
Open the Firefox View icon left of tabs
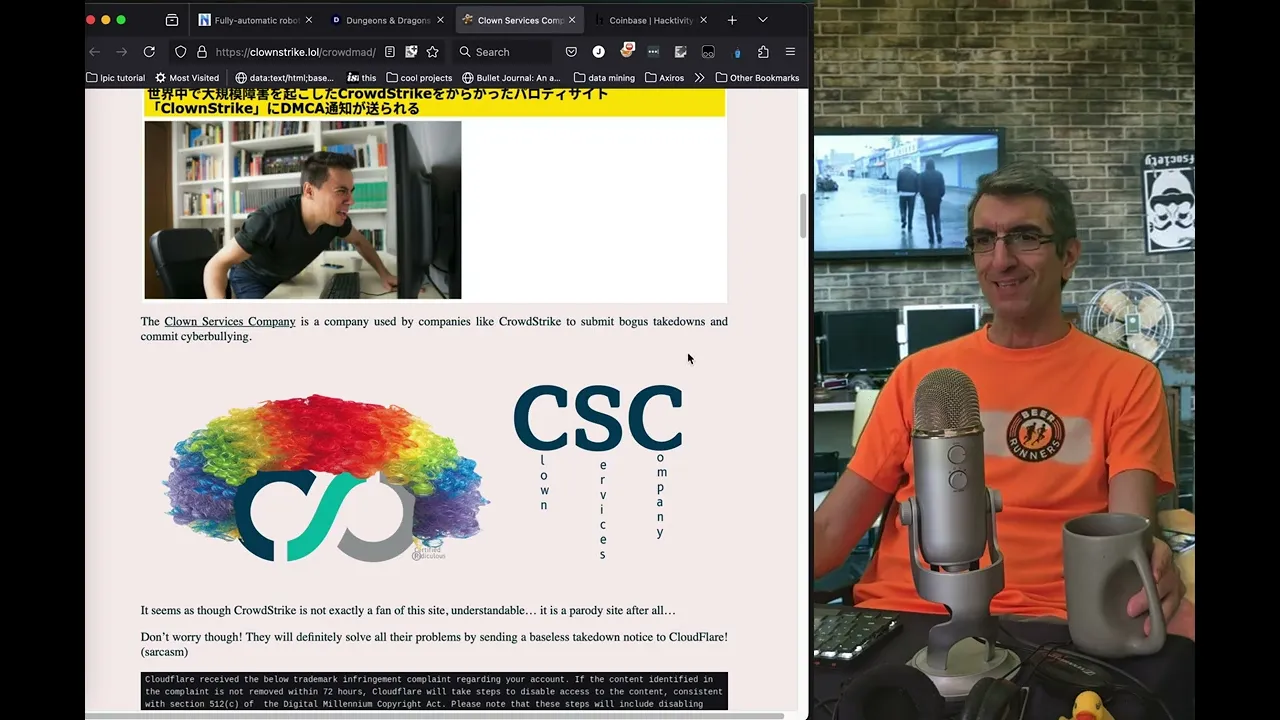coord(171,20)
